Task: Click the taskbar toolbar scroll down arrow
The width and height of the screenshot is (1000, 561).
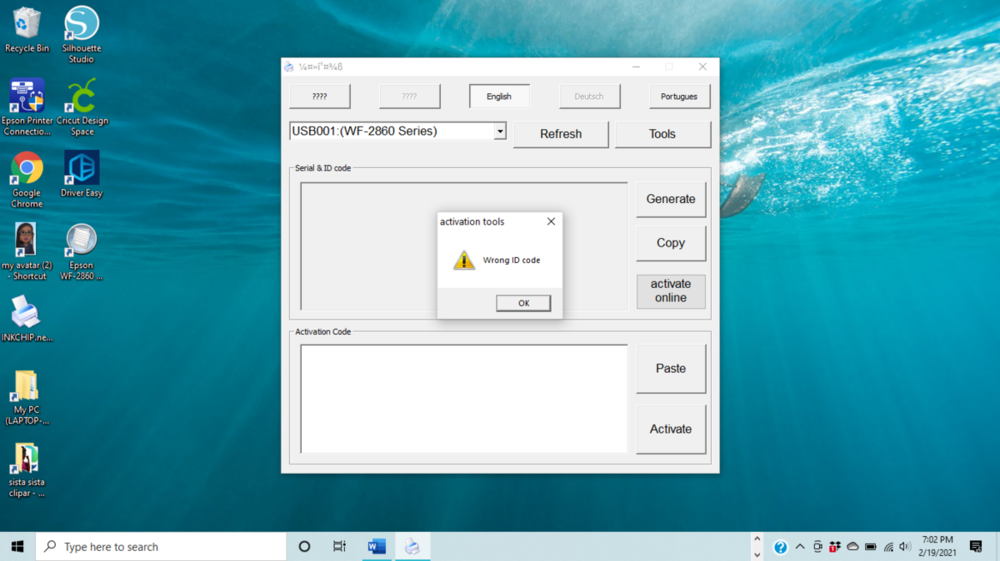Action: click(x=757, y=555)
